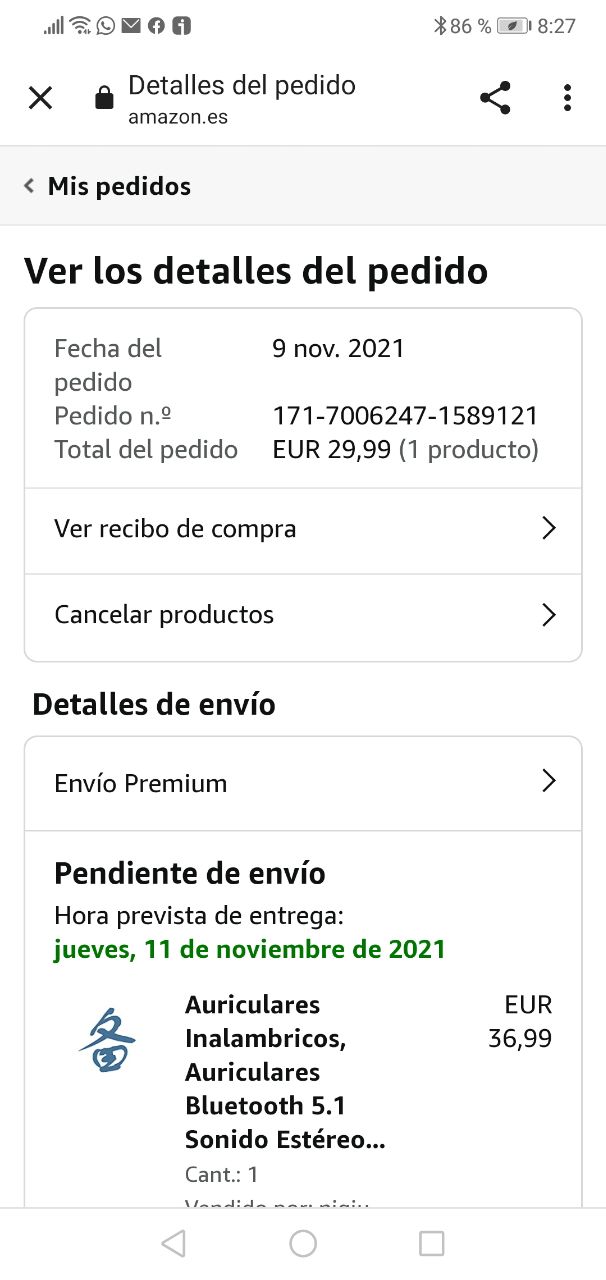Go back to Mis pedidos
The width and height of the screenshot is (606, 1280).
119,186
